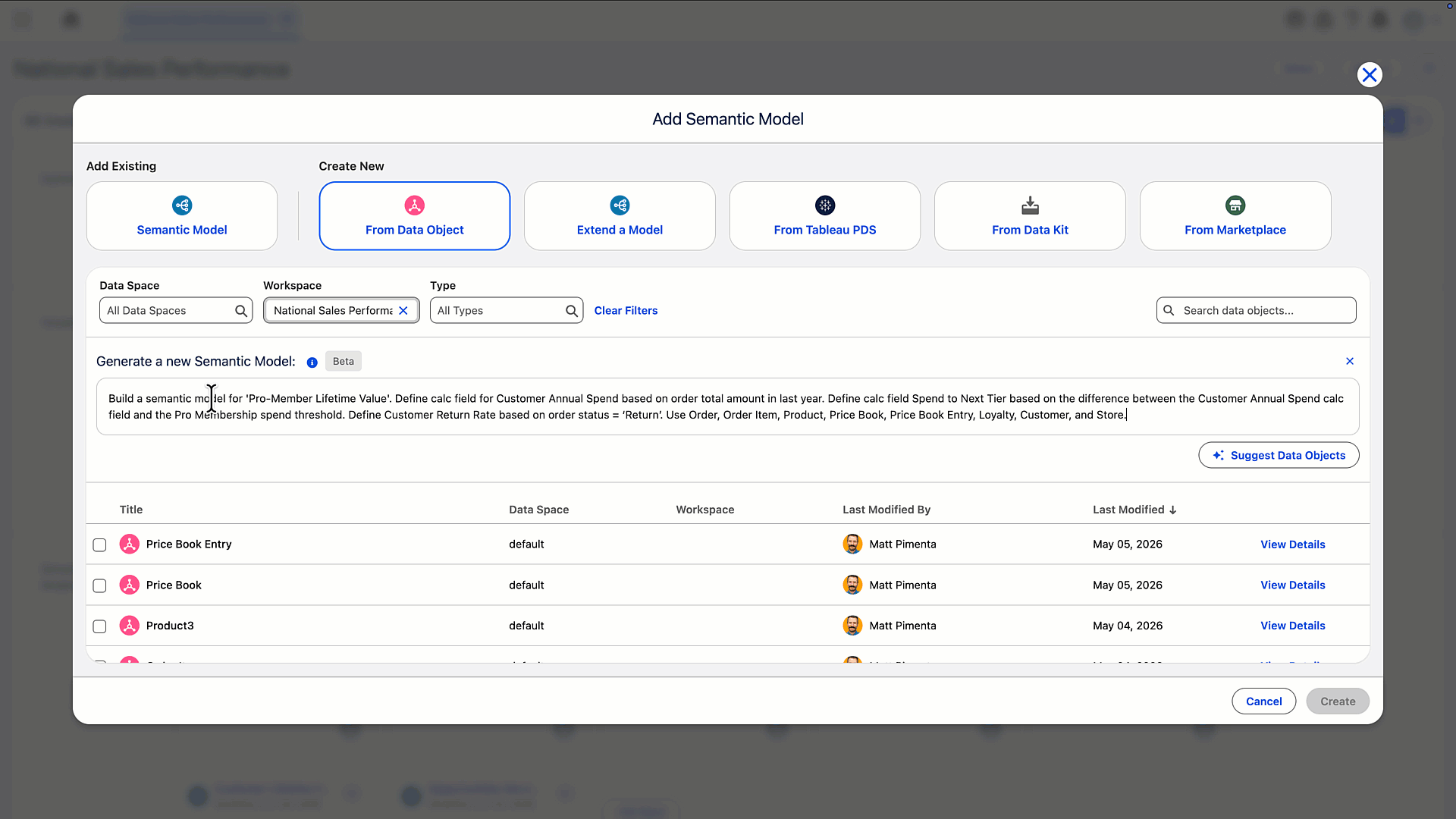Viewport: 1456px width, 819px height.
Task: Sort by Last Modified By column header
Action: tap(886, 510)
